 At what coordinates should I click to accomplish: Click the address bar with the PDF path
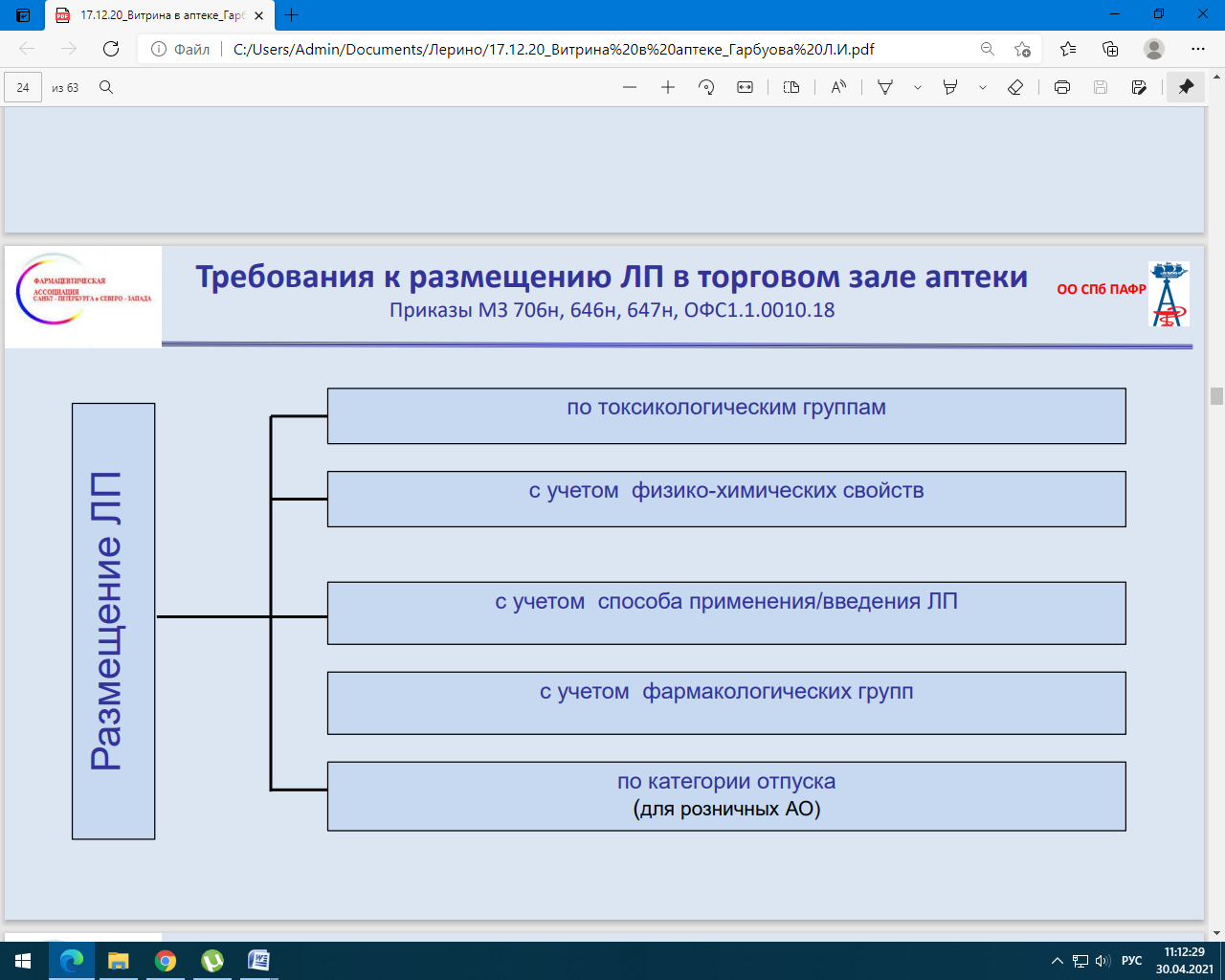(x=553, y=49)
